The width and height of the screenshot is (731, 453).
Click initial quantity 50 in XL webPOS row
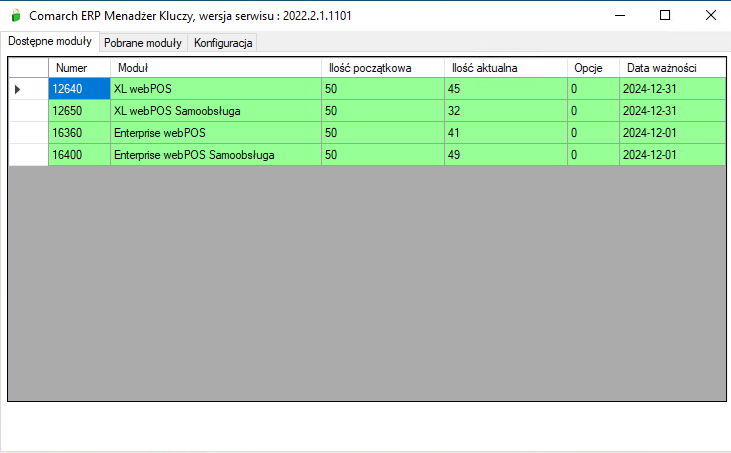383,89
